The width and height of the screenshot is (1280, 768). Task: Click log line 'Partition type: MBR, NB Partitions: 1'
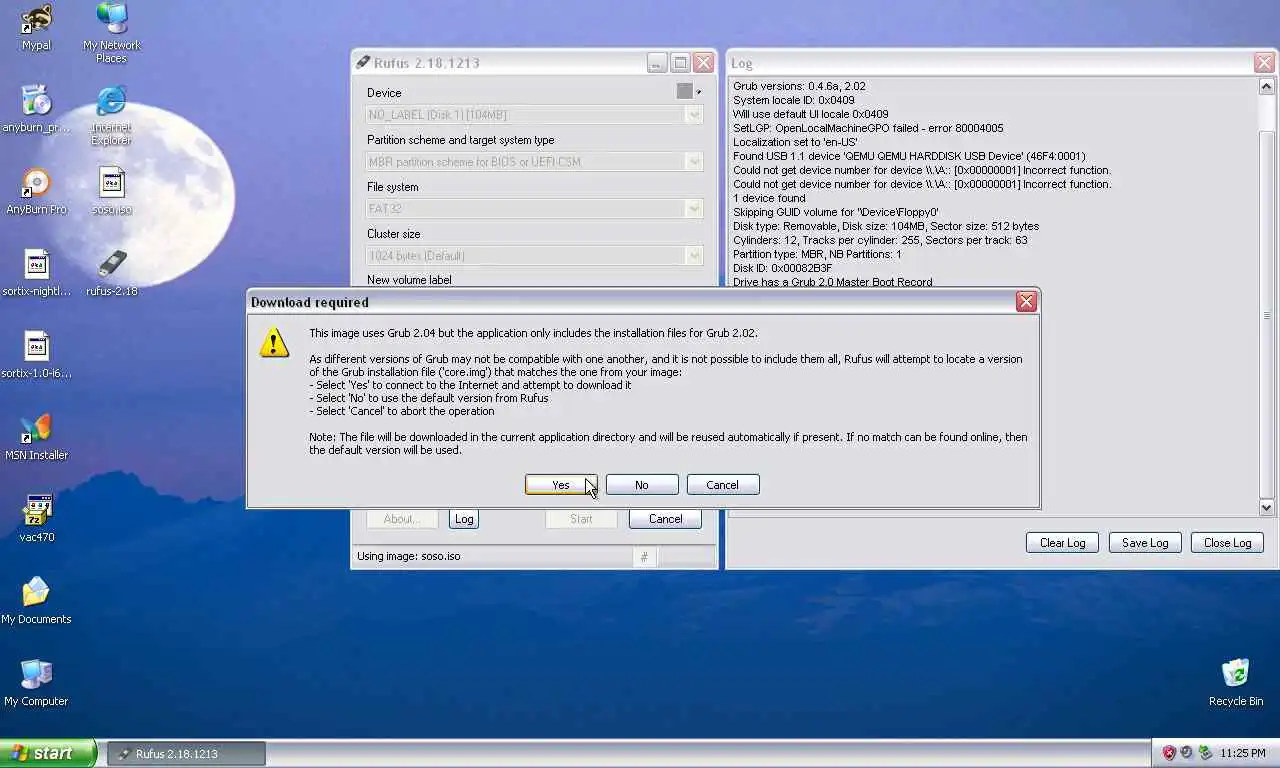(817, 254)
